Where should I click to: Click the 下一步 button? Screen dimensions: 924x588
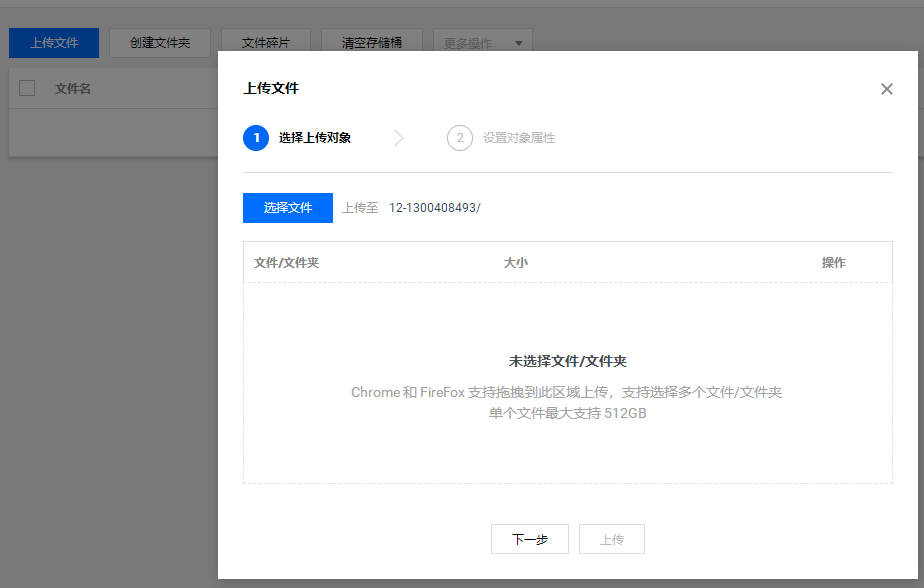[x=529, y=539]
